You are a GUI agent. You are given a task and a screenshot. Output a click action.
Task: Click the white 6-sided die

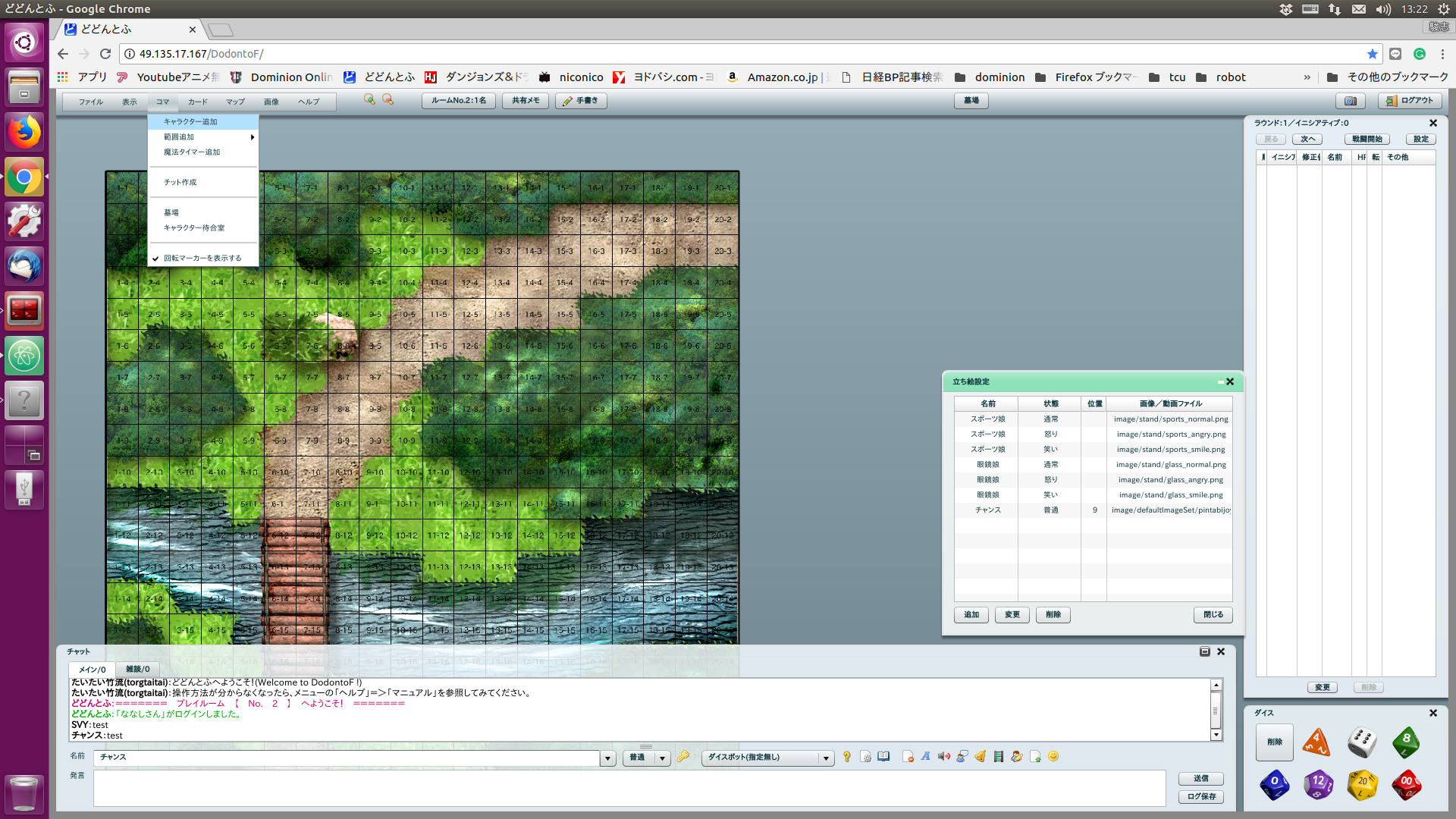1362,742
